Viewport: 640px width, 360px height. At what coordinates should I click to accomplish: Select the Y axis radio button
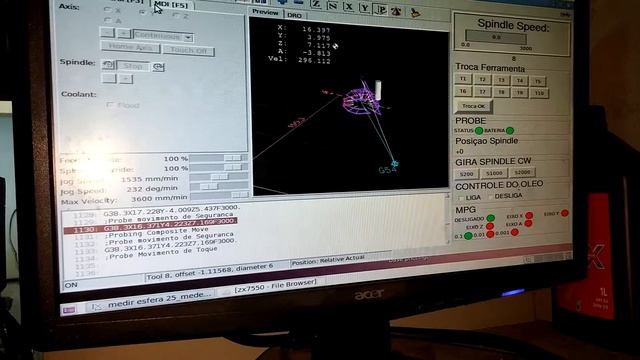142,12
